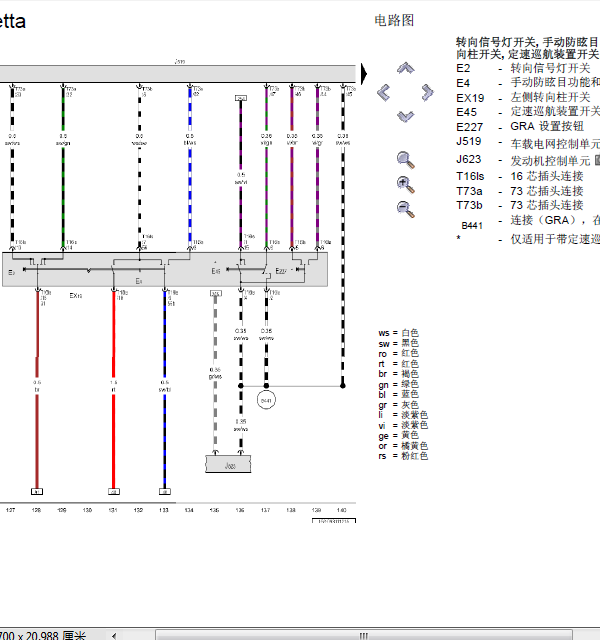This screenshot has width=600, height=640.
Task: Click the vi = 淡紫色 color code
Action: [403, 425]
